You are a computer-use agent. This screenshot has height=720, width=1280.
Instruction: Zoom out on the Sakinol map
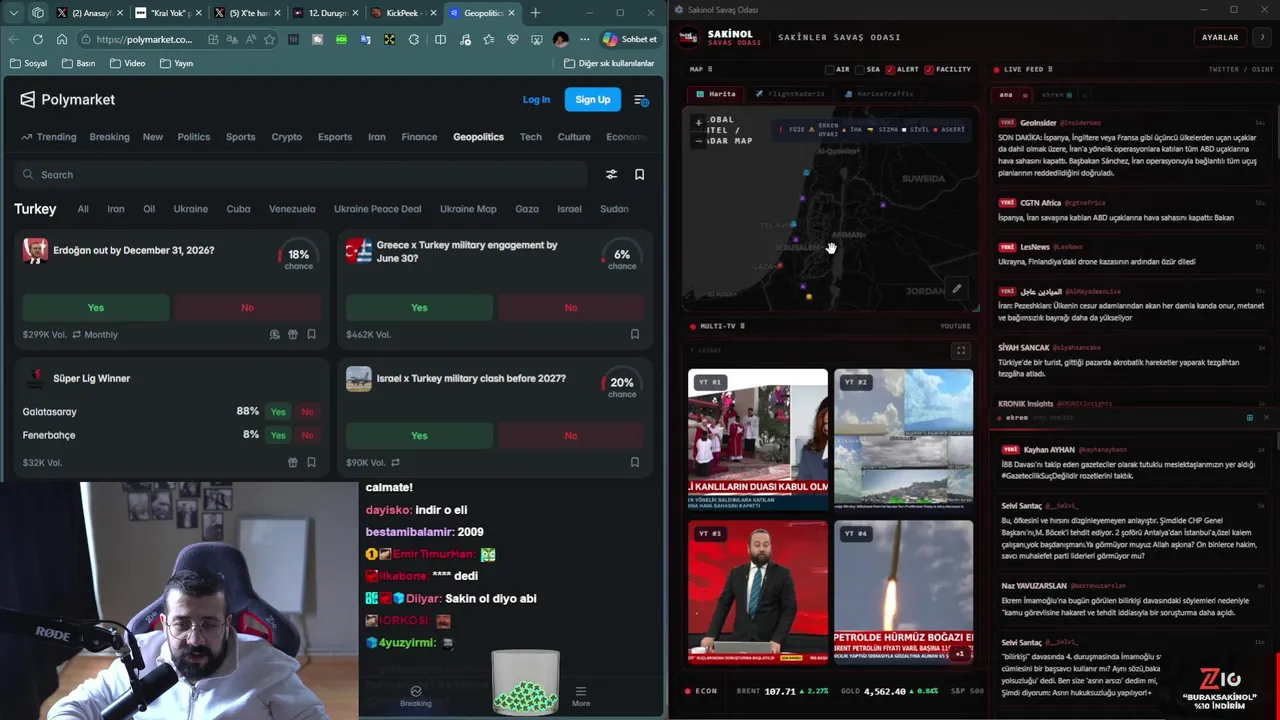698,141
